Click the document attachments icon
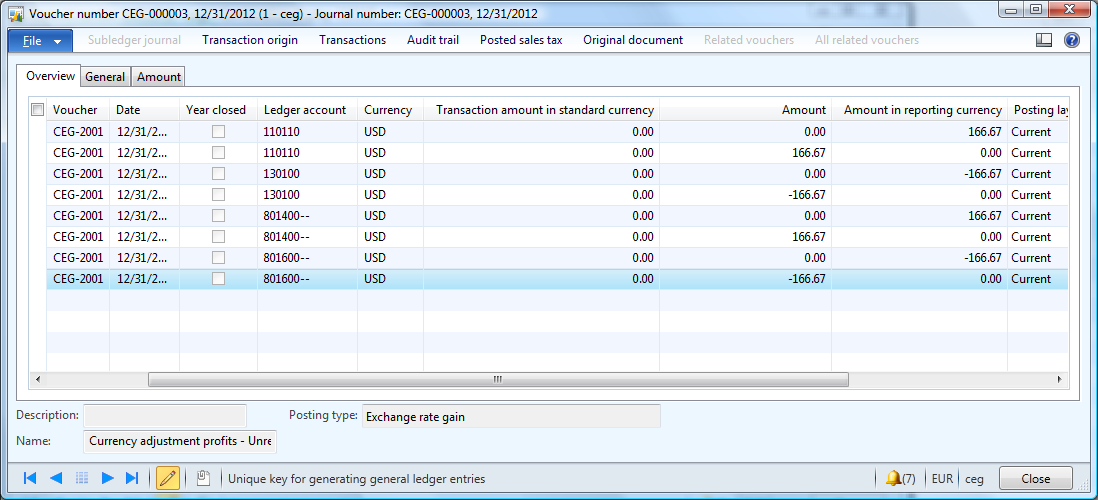The height and width of the screenshot is (500, 1098). (x=203, y=479)
